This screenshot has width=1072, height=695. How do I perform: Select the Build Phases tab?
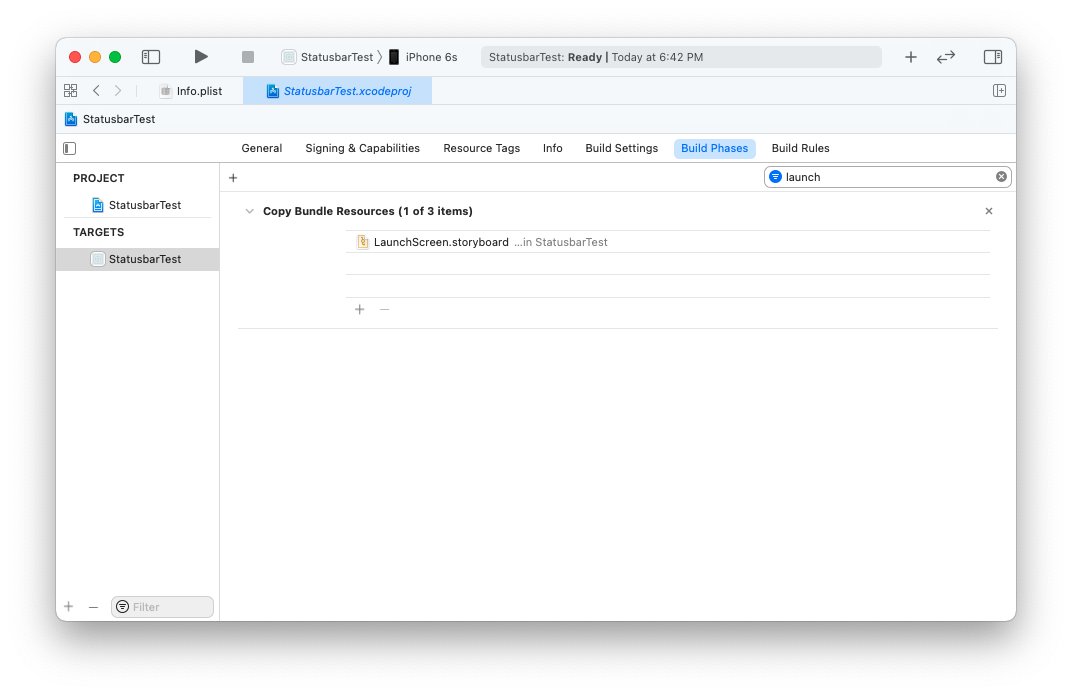[714, 148]
